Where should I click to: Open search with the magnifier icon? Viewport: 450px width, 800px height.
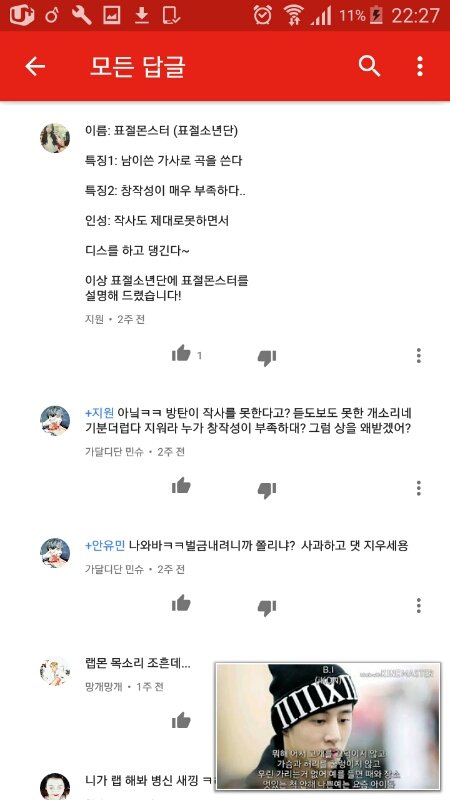[369, 66]
